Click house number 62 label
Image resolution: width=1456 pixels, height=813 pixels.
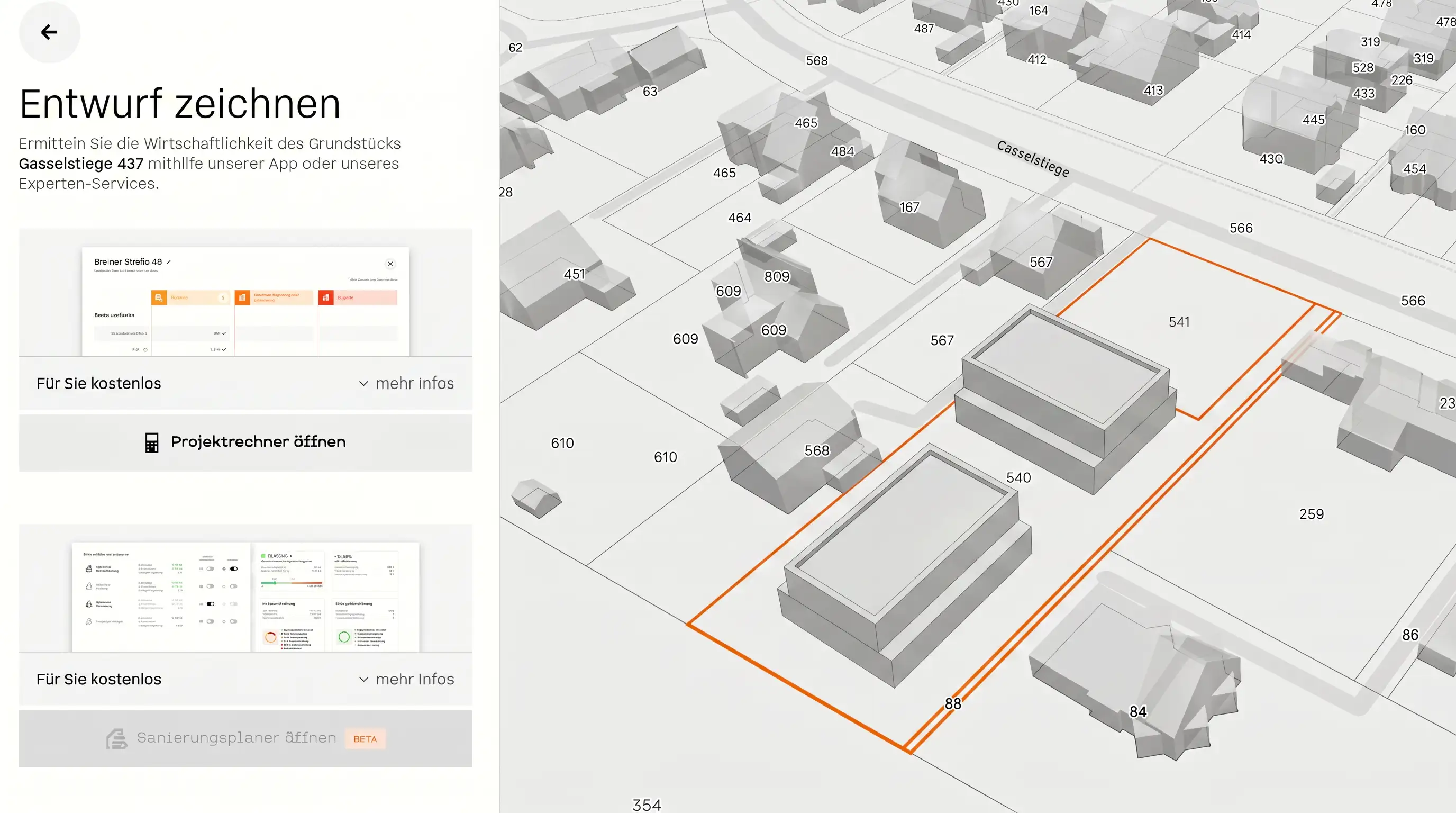(515, 48)
